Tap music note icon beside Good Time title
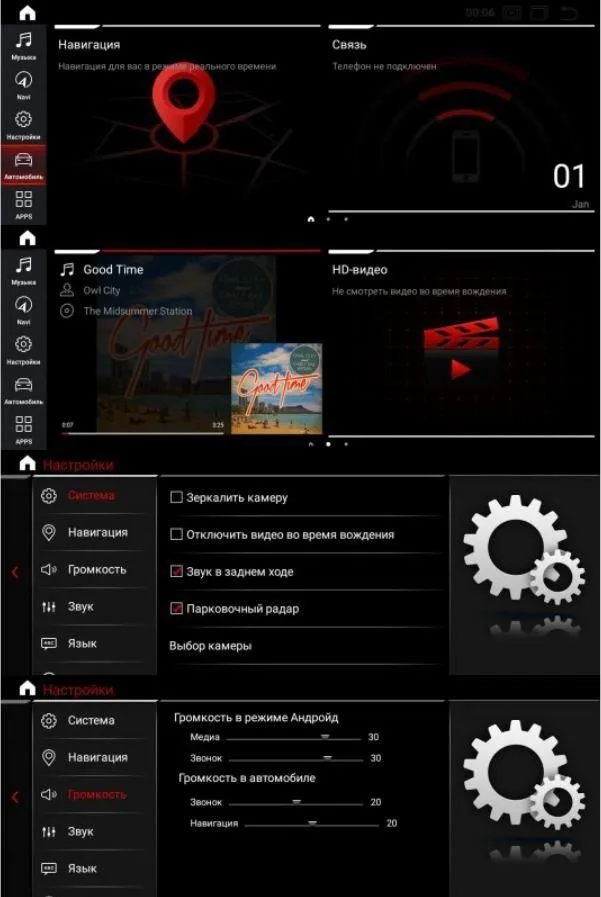This screenshot has width=601, height=897. click(x=67, y=269)
